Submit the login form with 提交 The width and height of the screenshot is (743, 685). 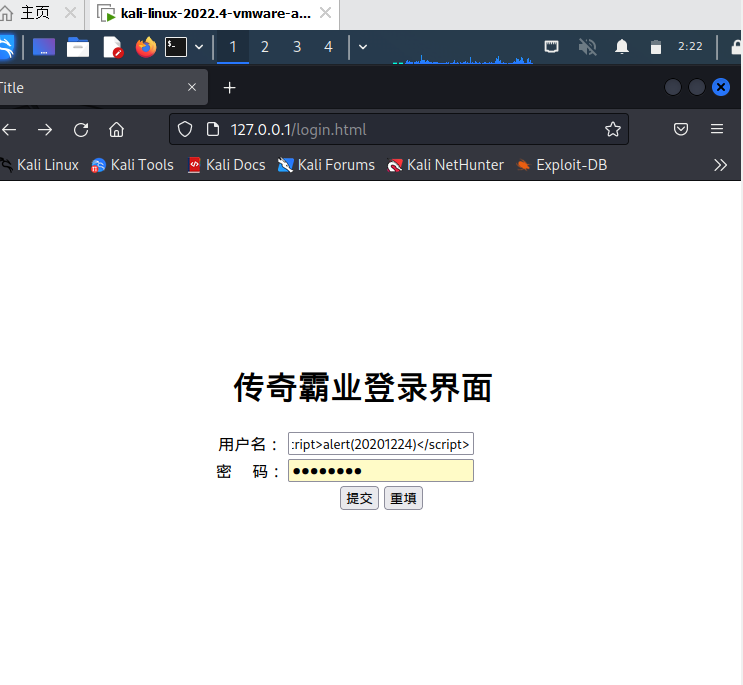(x=359, y=498)
